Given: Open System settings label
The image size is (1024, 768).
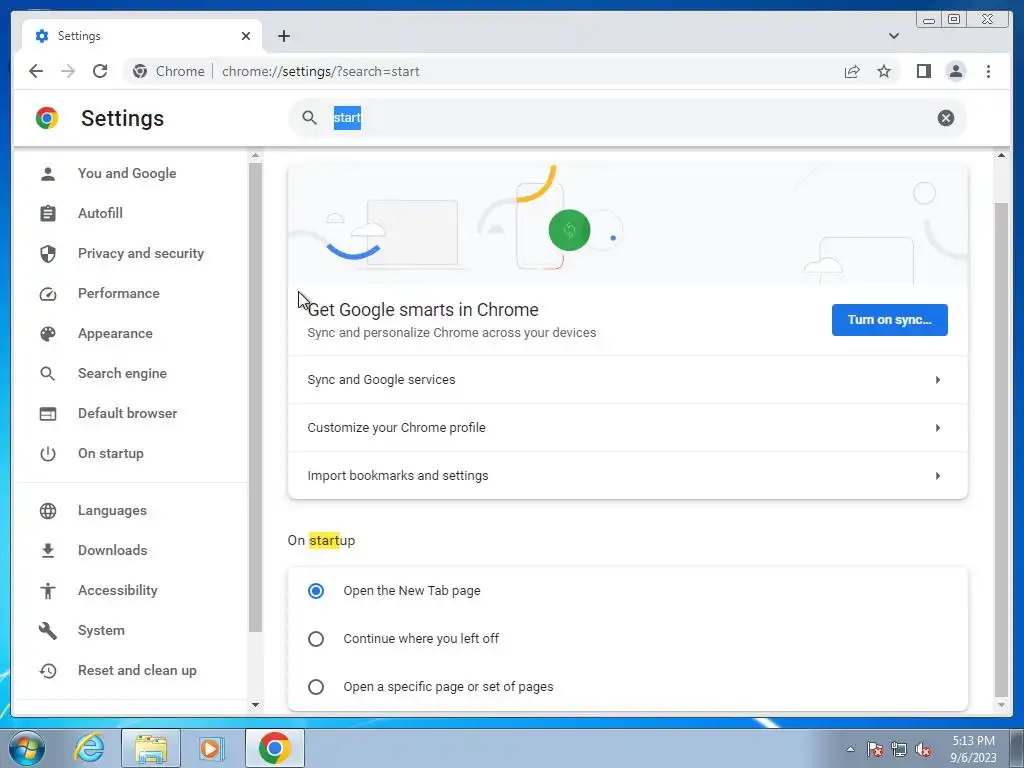Looking at the screenshot, I should (x=101, y=630).
